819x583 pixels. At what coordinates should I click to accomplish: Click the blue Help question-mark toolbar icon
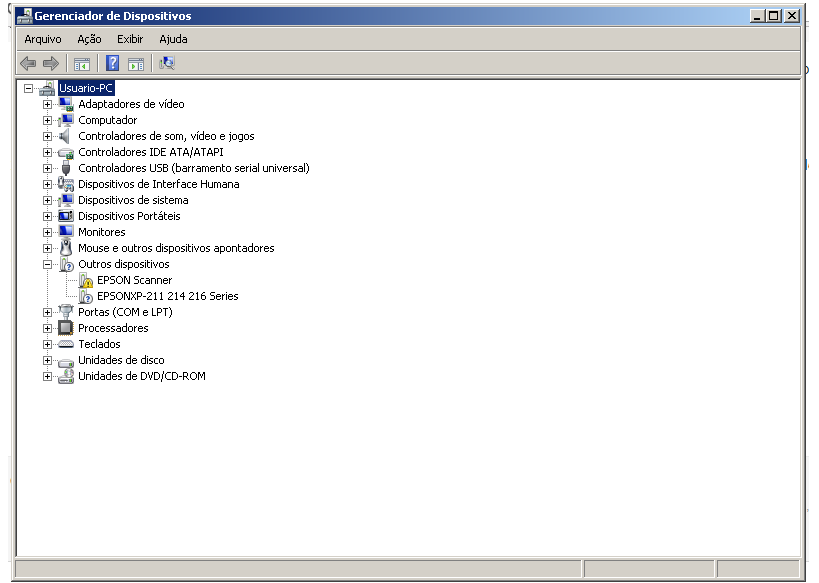(x=112, y=63)
